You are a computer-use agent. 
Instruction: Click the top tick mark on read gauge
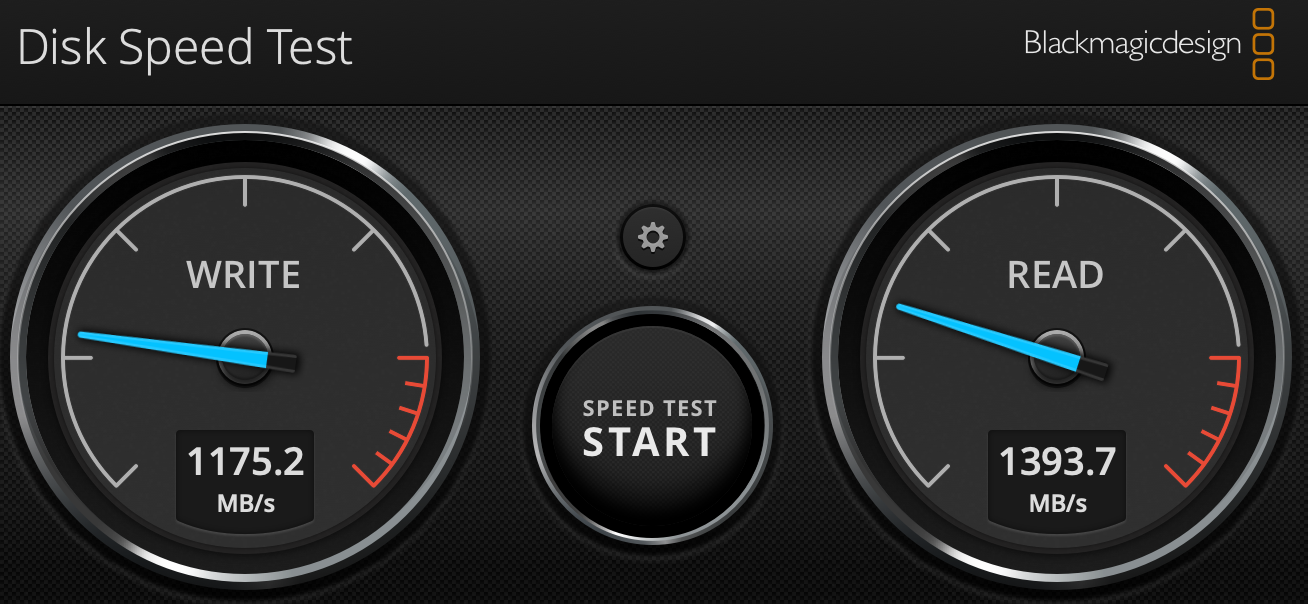(x=1057, y=191)
